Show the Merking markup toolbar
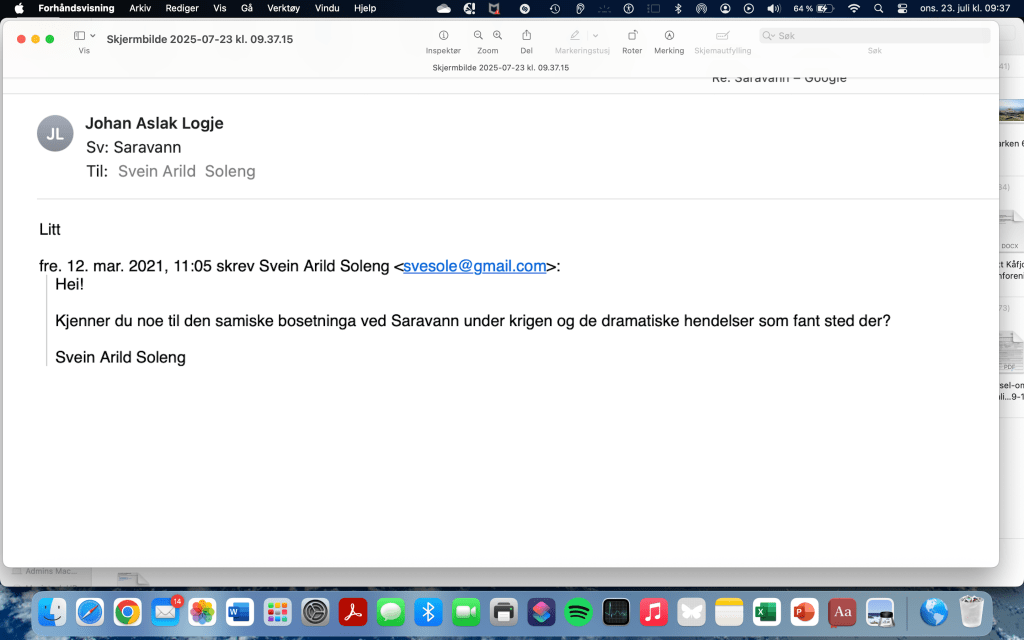Screen dimensions: 1024x640 pyautogui.click(x=669, y=35)
